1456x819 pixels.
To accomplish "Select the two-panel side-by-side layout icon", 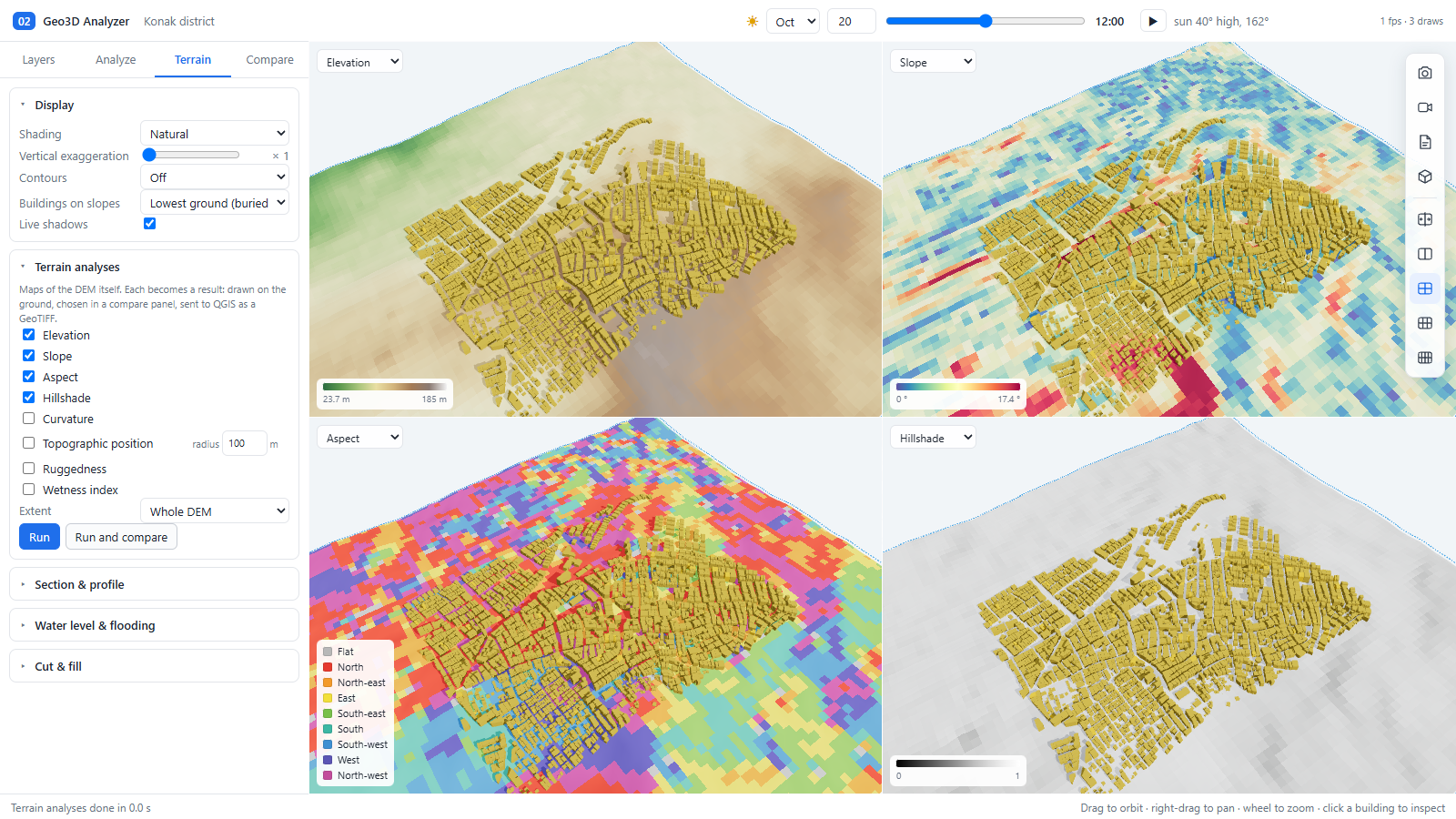I will point(1425,254).
